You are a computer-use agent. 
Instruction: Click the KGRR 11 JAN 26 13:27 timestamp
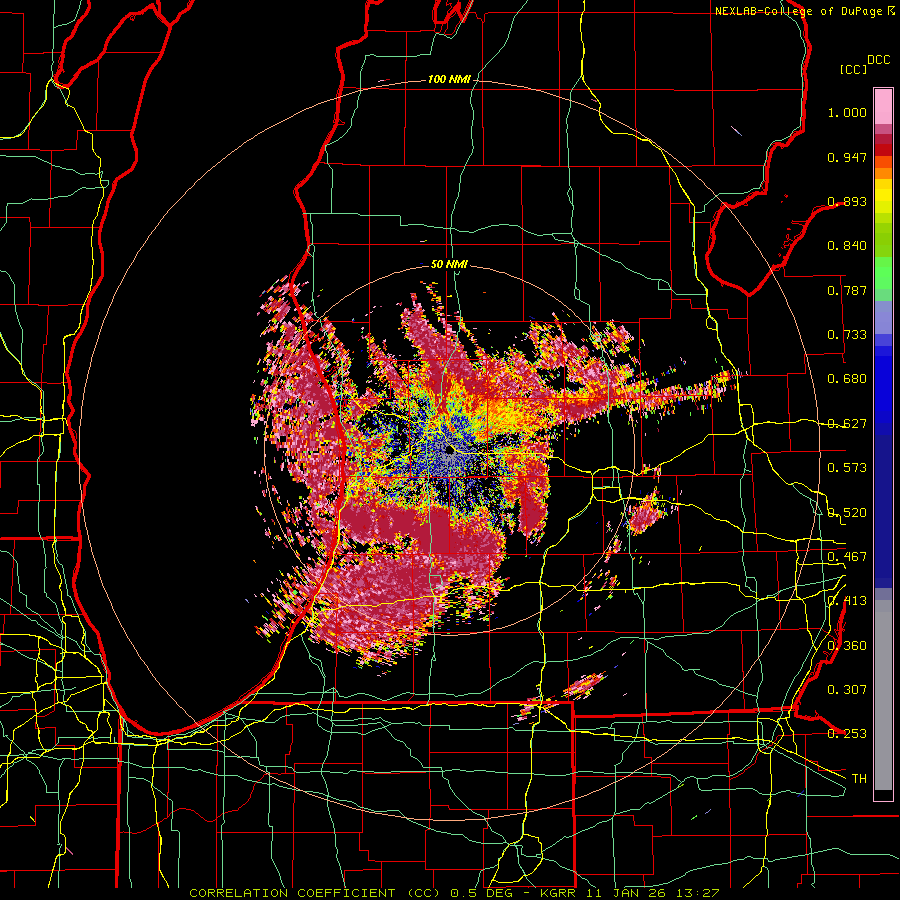pyautogui.click(x=630, y=893)
